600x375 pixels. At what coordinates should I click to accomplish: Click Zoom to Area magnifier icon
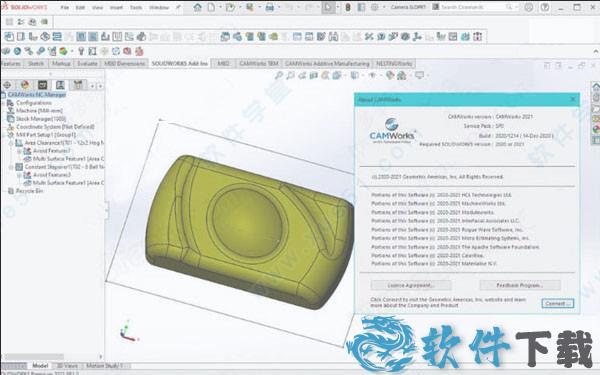pyautogui.click(x=290, y=75)
